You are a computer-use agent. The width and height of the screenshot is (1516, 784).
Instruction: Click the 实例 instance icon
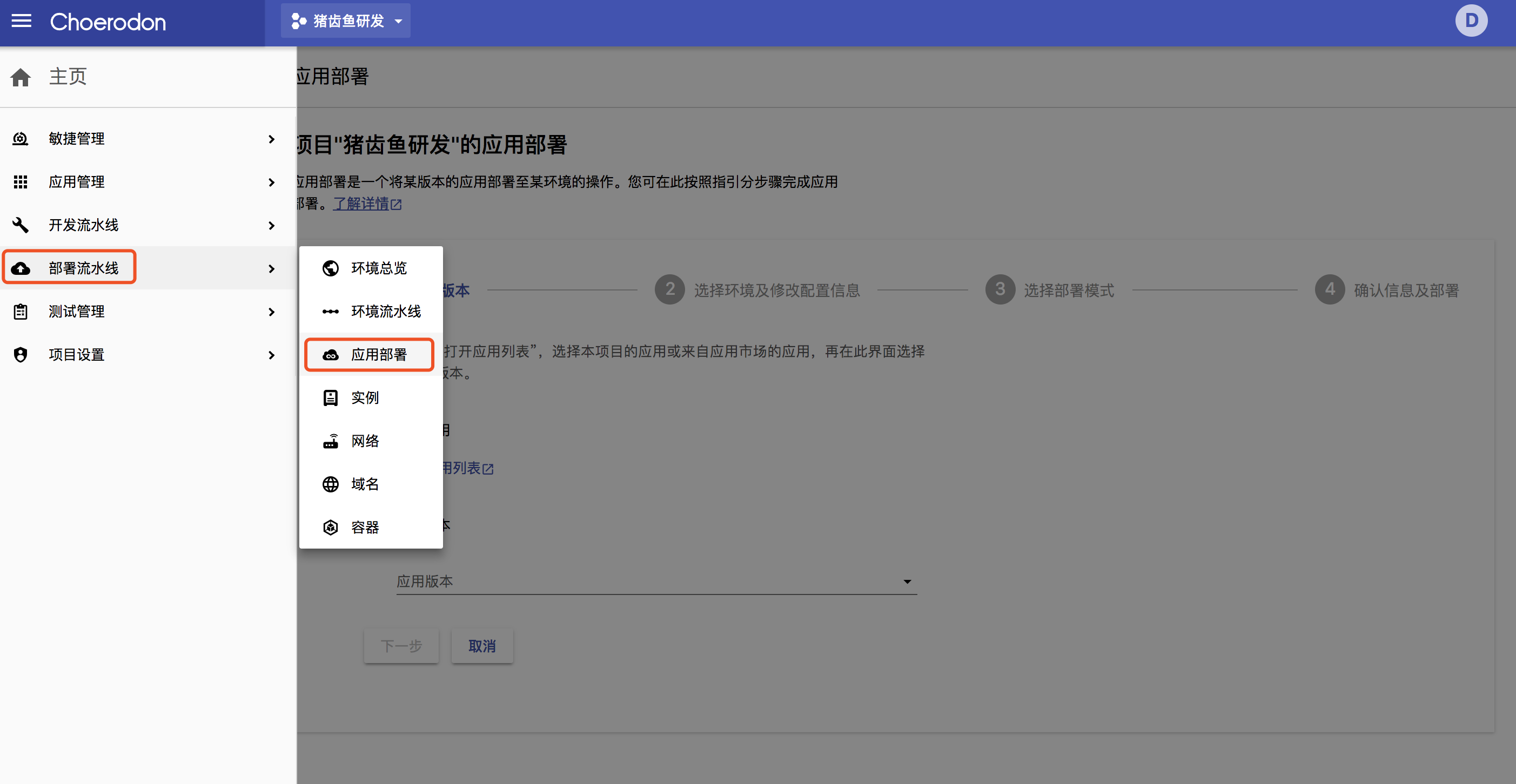[x=331, y=397]
